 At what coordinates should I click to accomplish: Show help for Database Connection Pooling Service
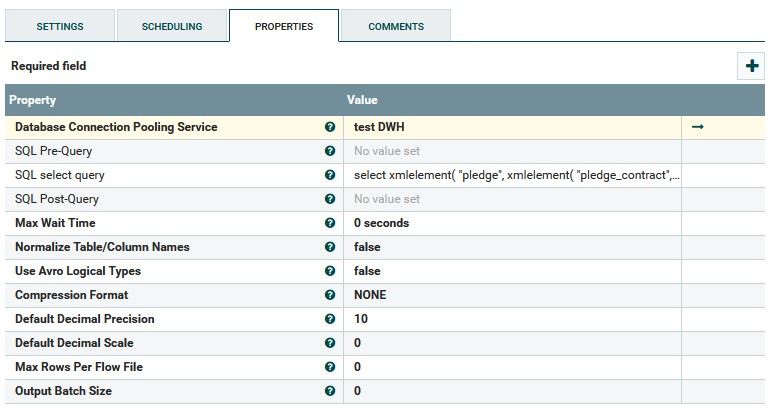(x=330, y=127)
